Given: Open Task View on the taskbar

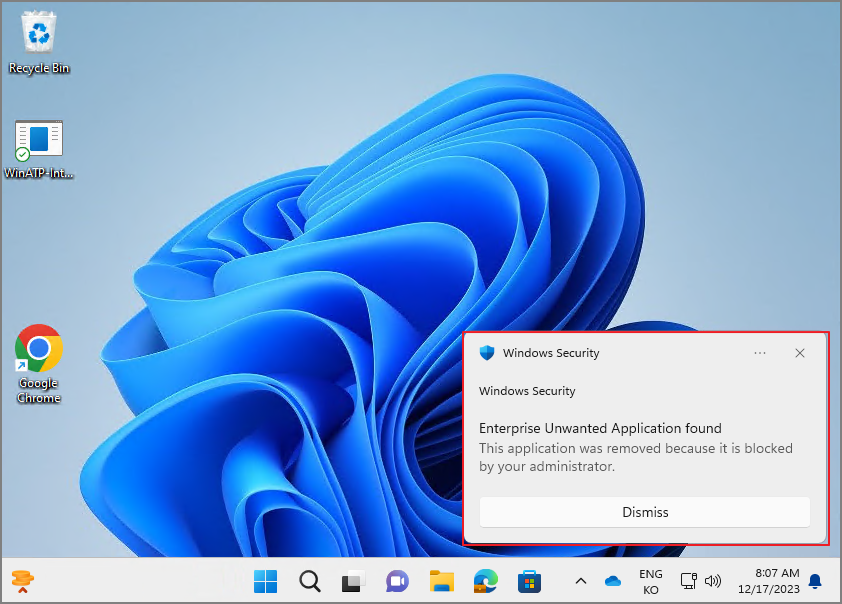Looking at the screenshot, I should (353, 581).
